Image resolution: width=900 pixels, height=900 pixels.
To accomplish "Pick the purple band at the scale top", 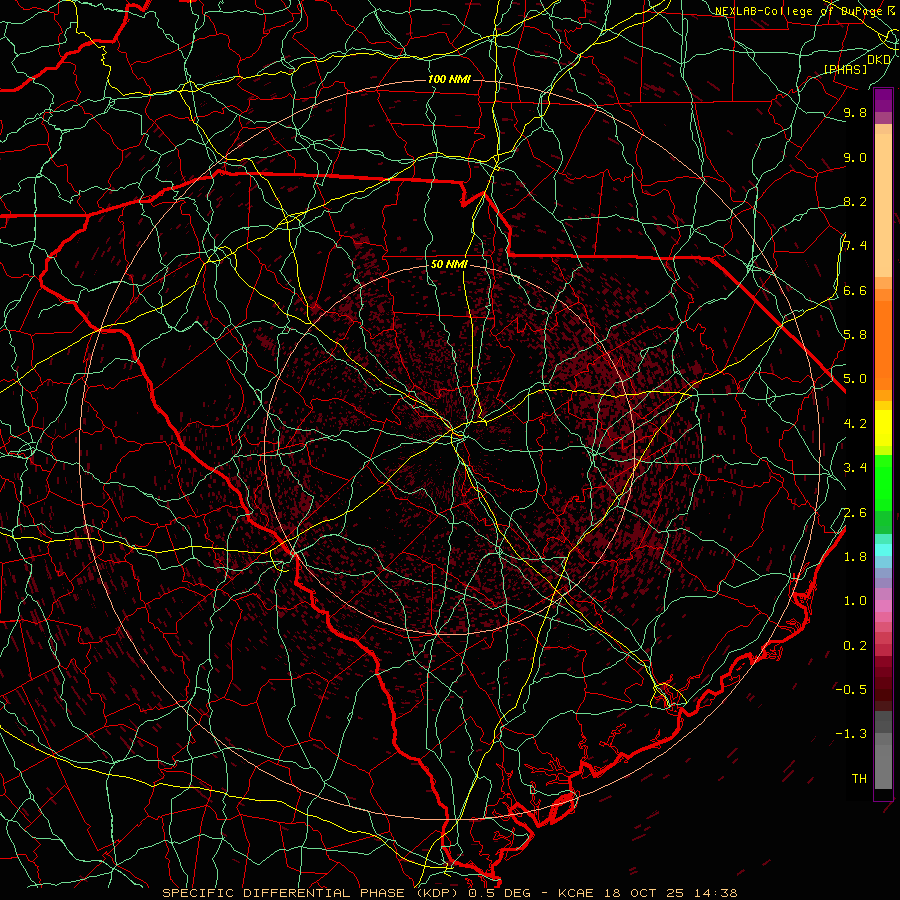I will click(883, 100).
